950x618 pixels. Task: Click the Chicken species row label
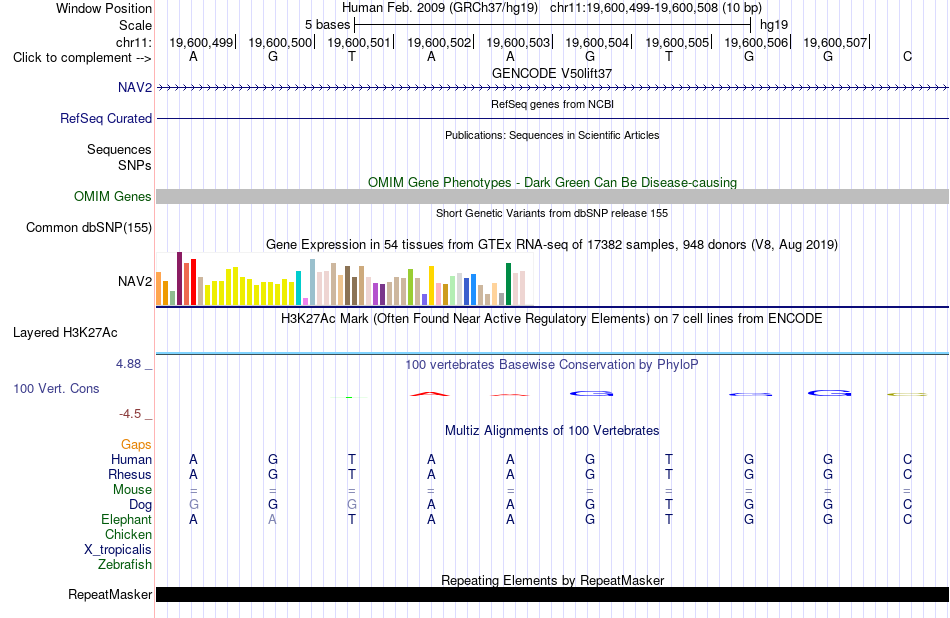[x=128, y=534]
